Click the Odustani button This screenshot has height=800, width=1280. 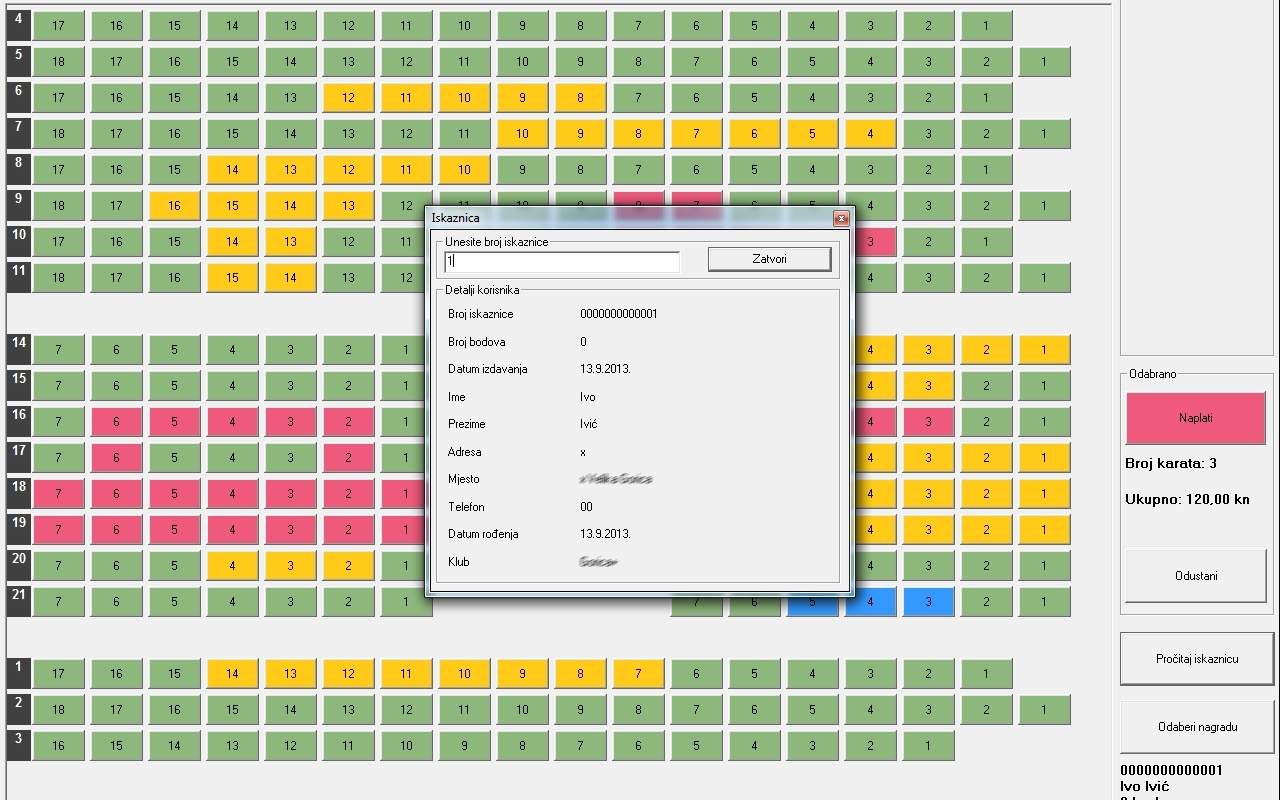pos(1195,576)
